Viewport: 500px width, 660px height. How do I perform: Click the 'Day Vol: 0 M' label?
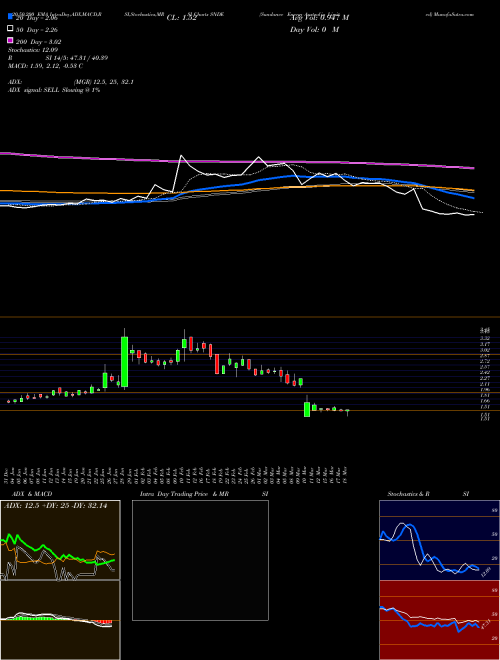pos(315,29)
